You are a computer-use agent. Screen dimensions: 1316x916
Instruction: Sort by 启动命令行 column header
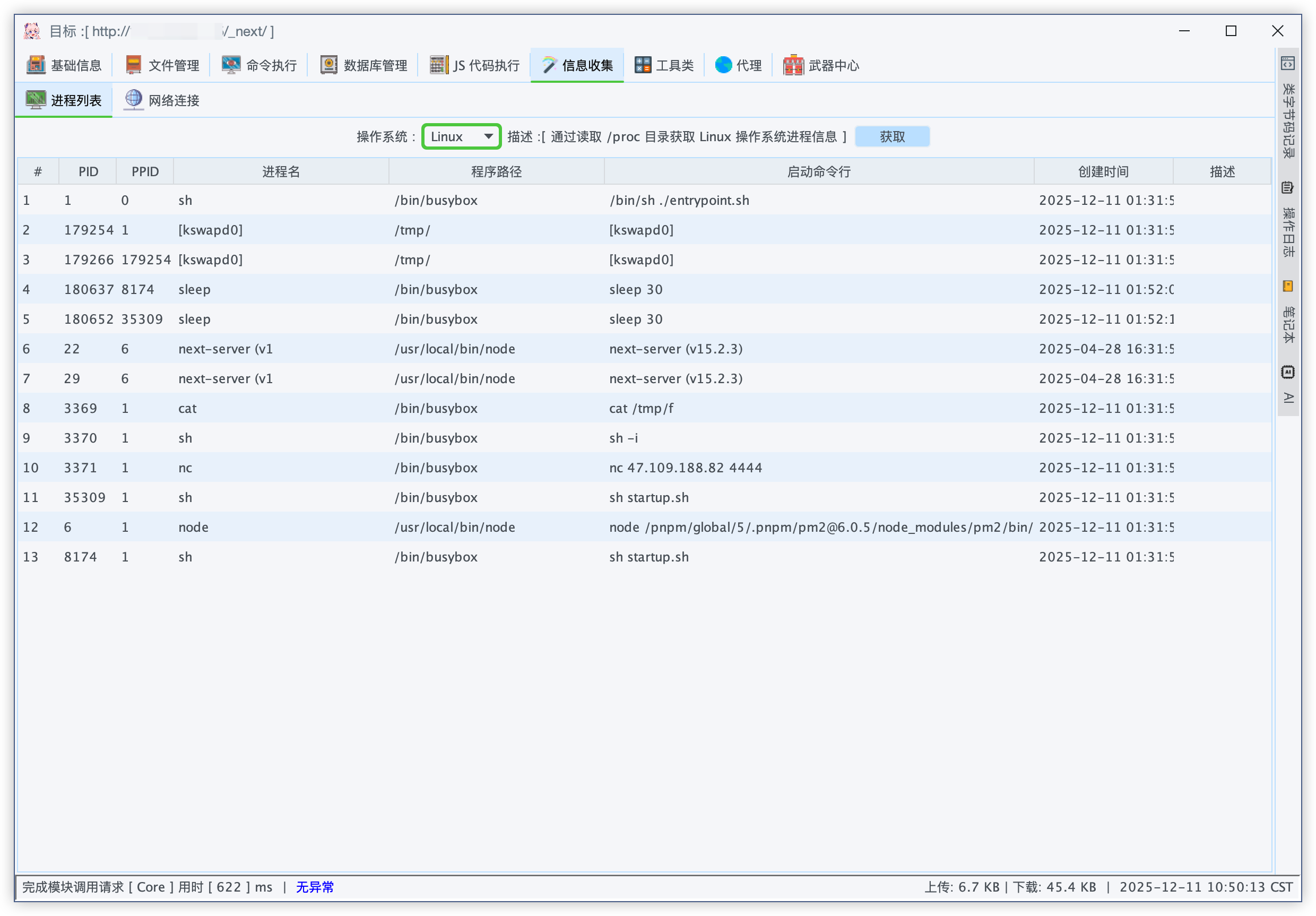(818, 171)
